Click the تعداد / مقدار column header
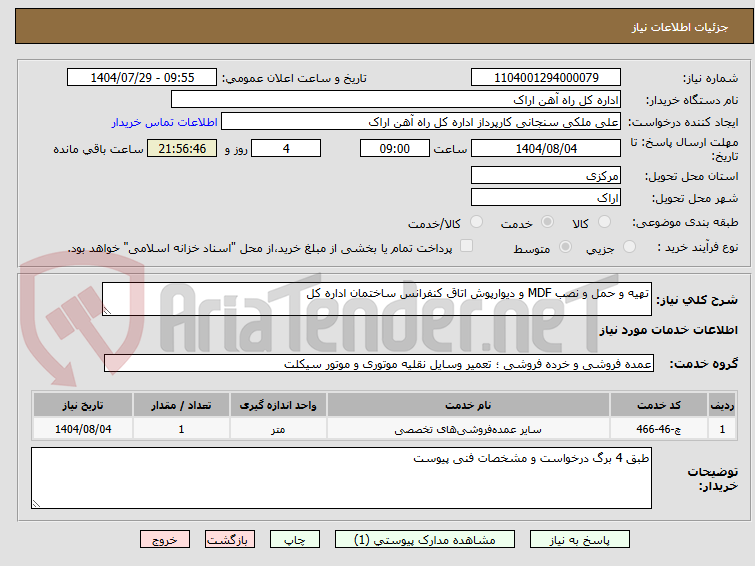Screen dimensions: 755x566 pyautogui.click(x=181, y=405)
